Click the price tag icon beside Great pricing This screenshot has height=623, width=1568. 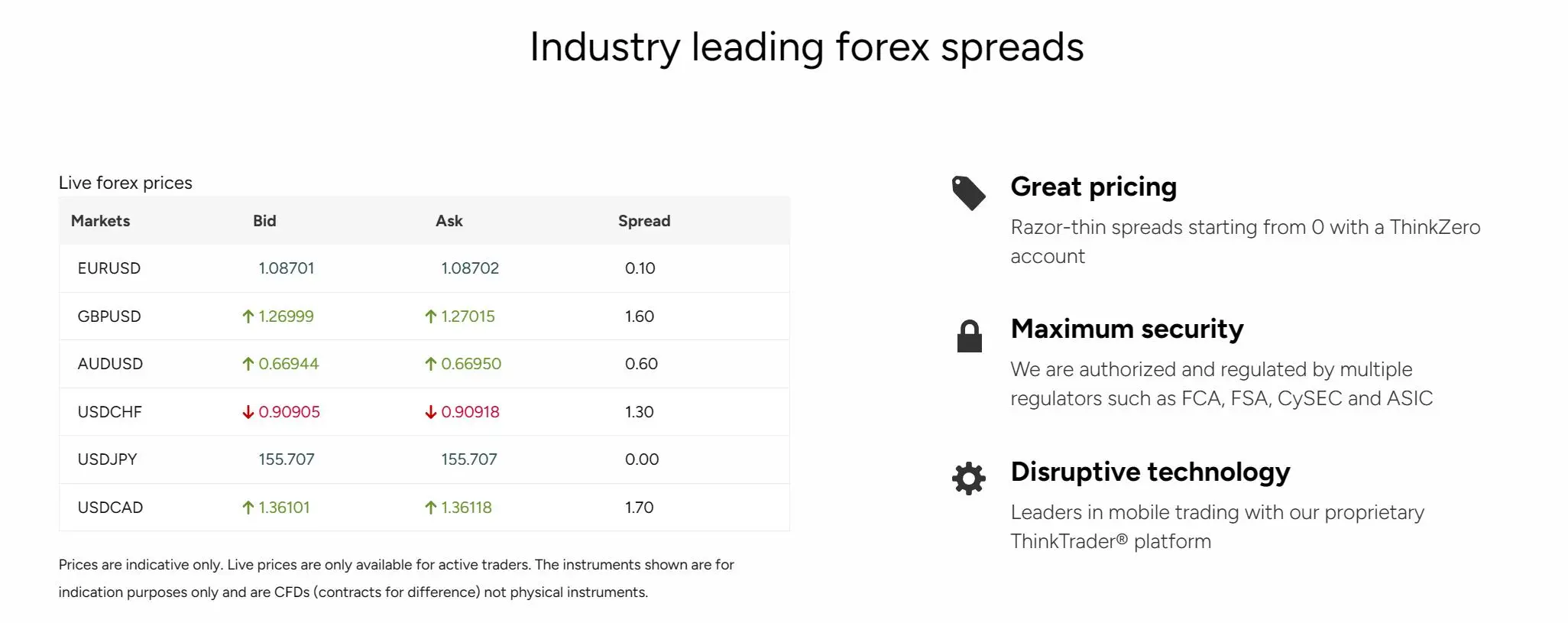(968, 193)
